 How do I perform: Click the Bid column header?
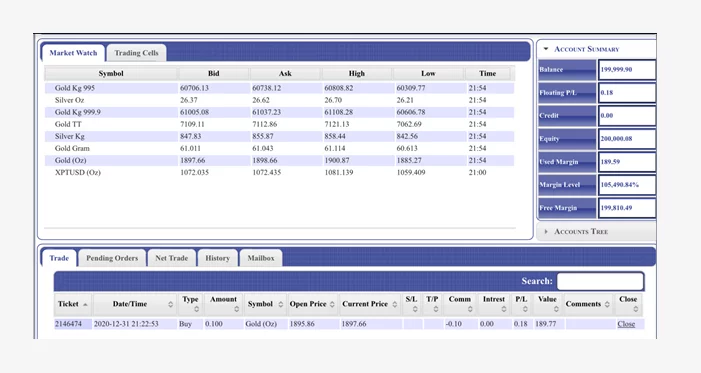pyautogui.click(x=214, y=73)
